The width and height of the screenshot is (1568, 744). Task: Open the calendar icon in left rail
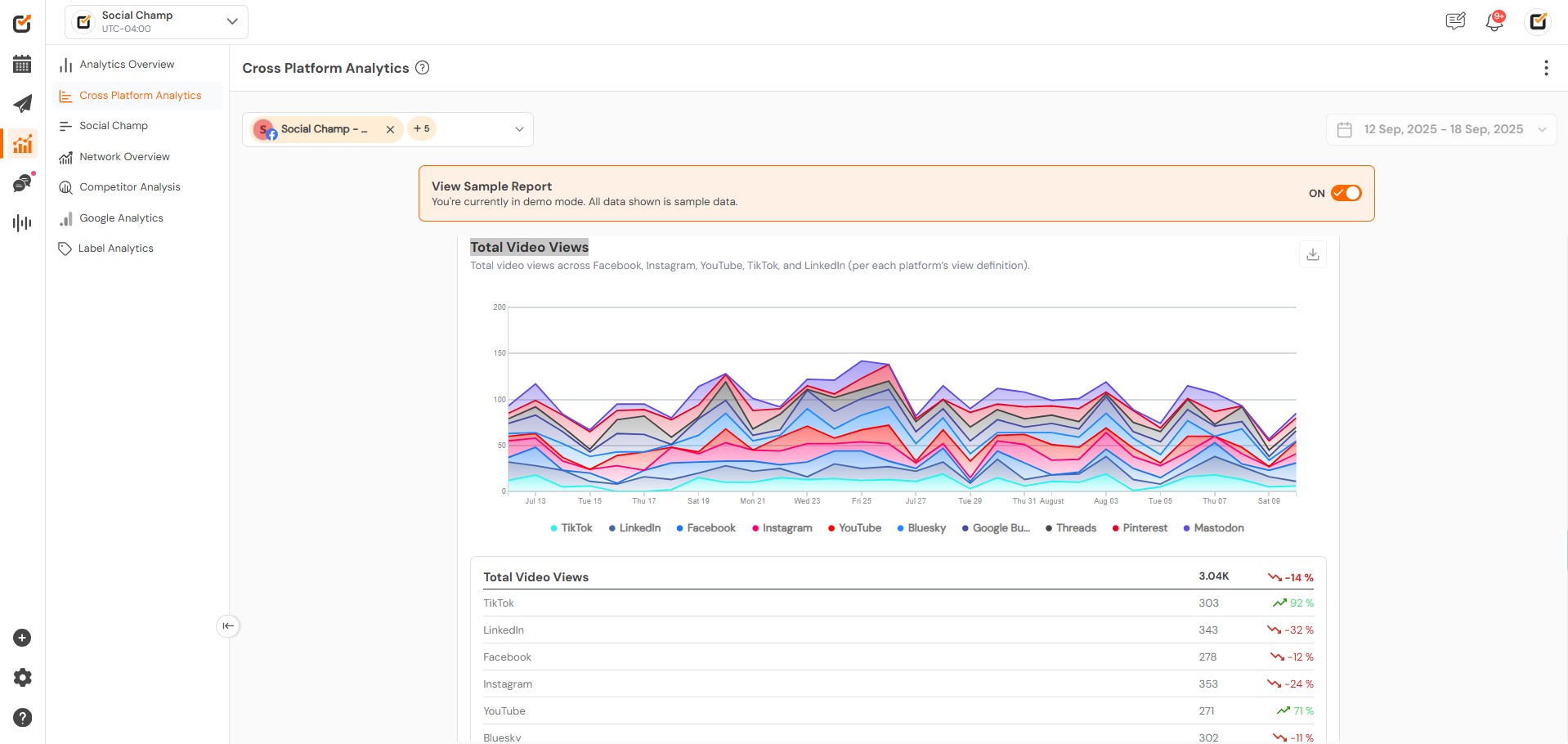click(x=22, y=64)
